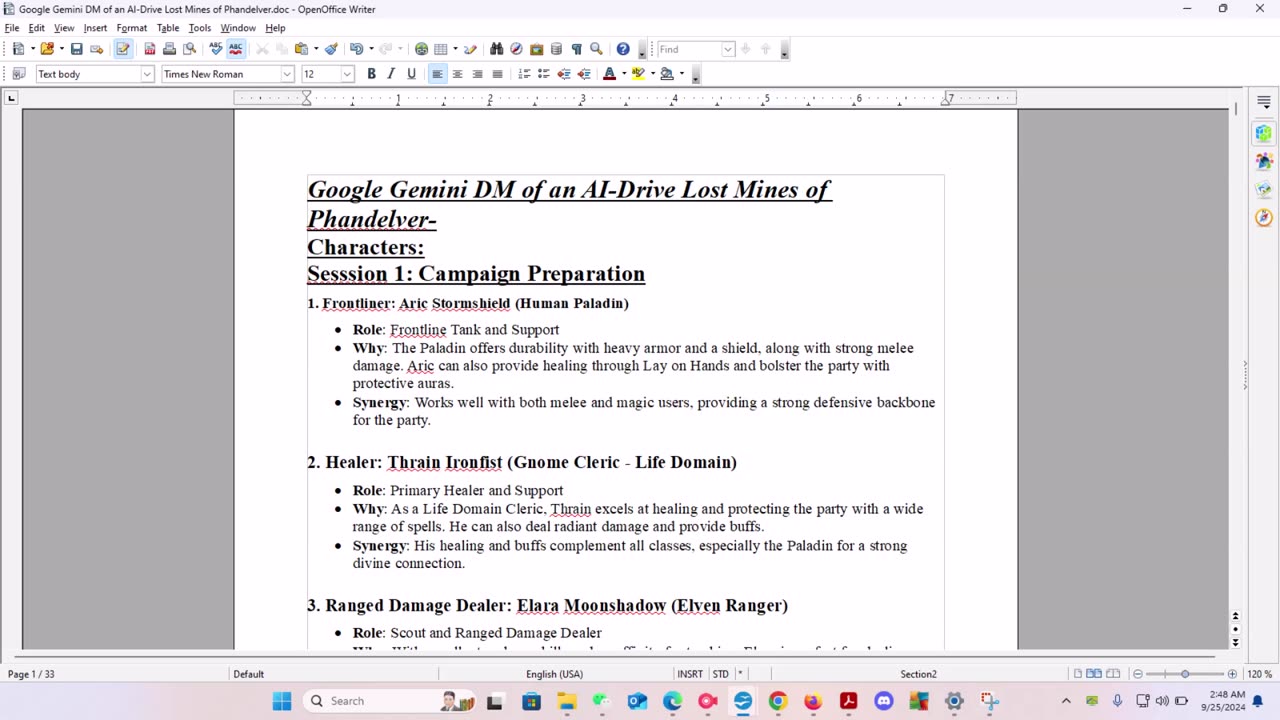
Task: Apply Highlighting color swatch
Action: tap(638, 74)
